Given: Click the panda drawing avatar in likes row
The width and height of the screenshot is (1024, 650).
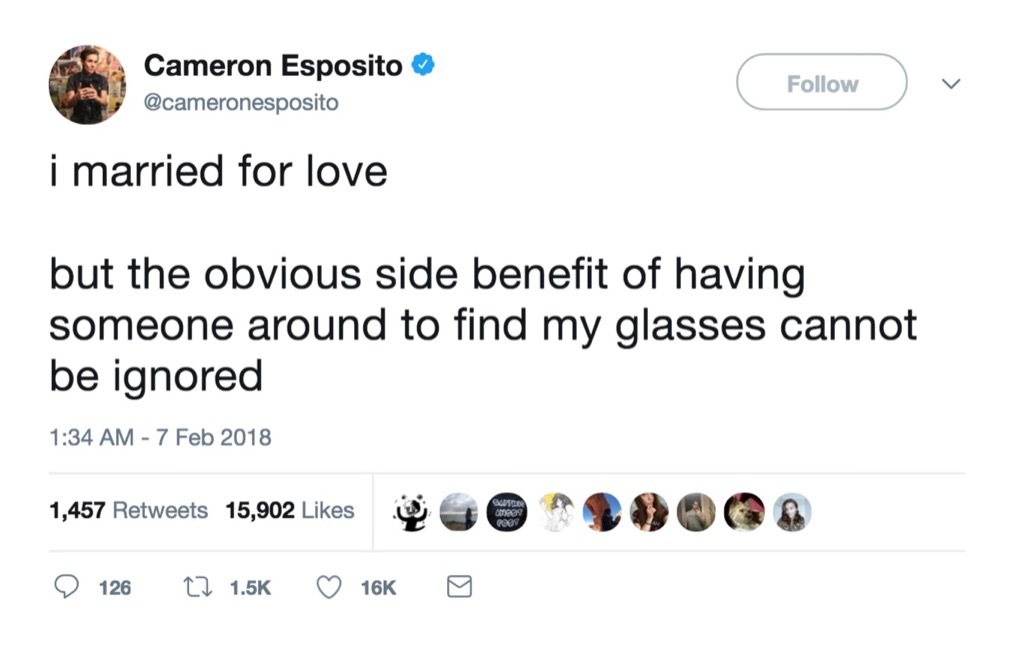Looking at the screenshot, I should click(410, 511).
